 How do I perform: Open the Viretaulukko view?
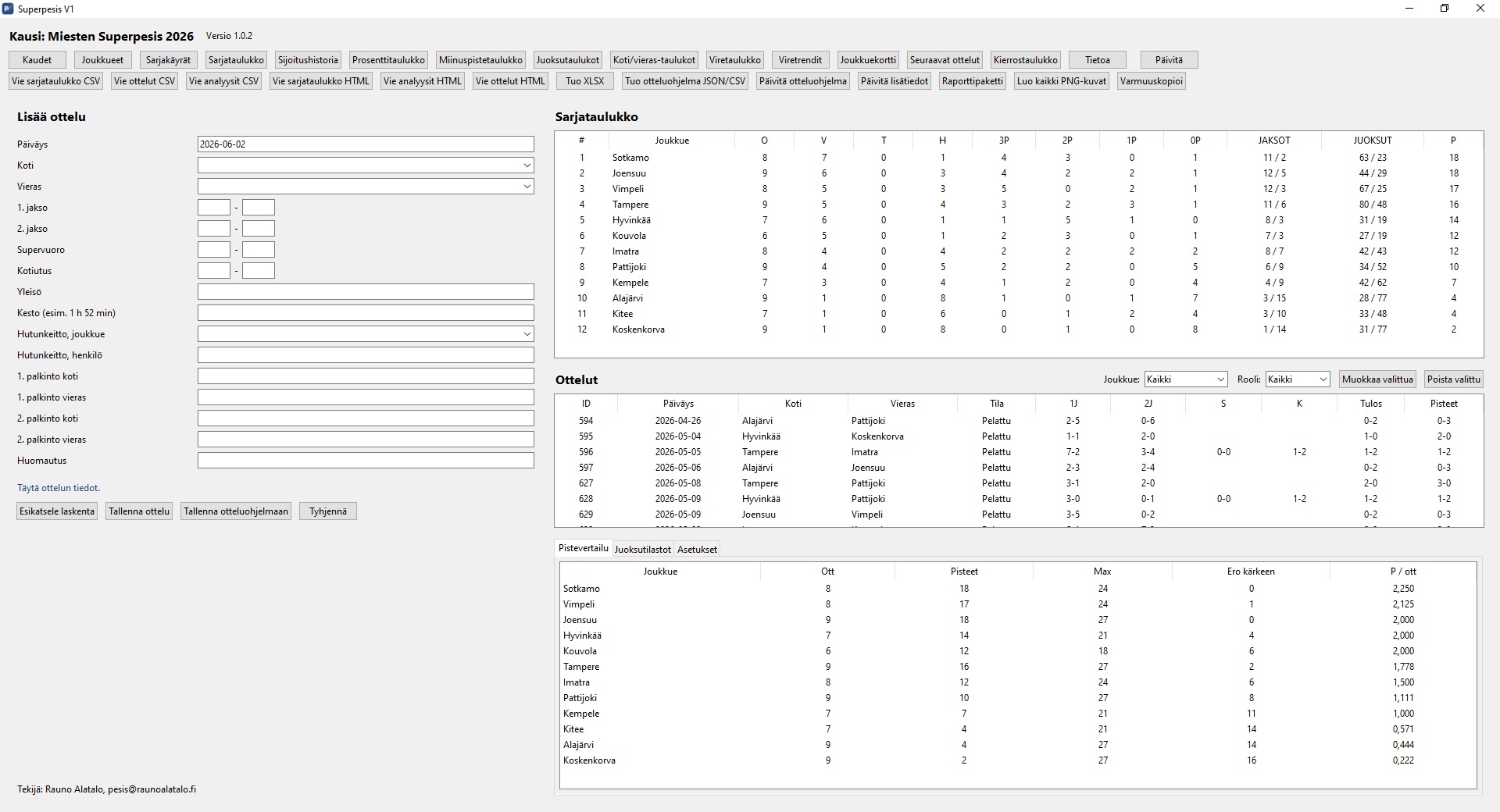[735, 60]
